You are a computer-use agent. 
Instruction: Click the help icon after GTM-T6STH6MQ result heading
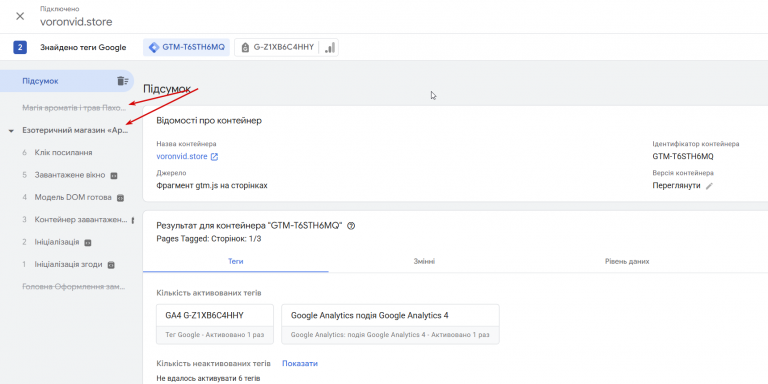(351, 226)
